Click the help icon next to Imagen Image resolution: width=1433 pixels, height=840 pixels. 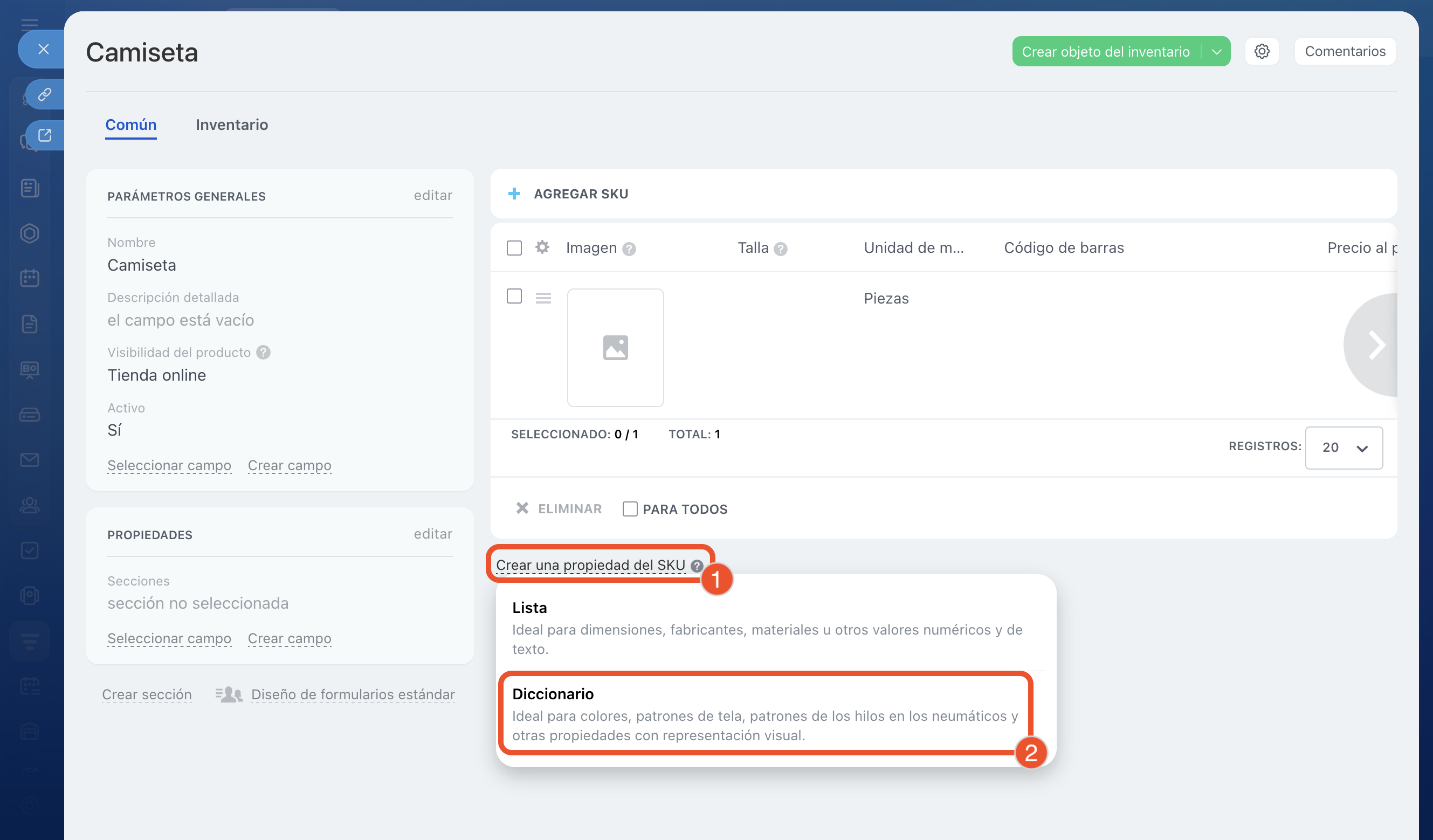coord(629,249)
